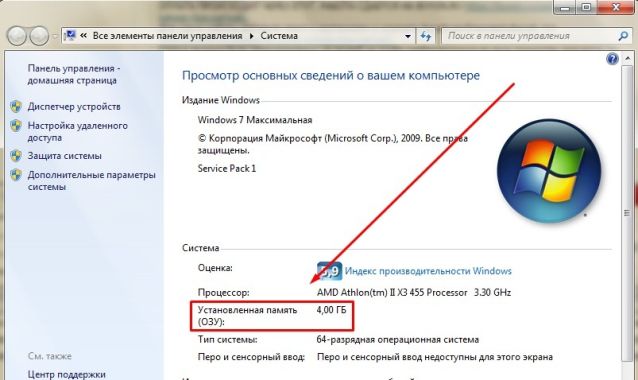Click the control panel icon in address bar

pyautogui.click(x=70, y=35)
